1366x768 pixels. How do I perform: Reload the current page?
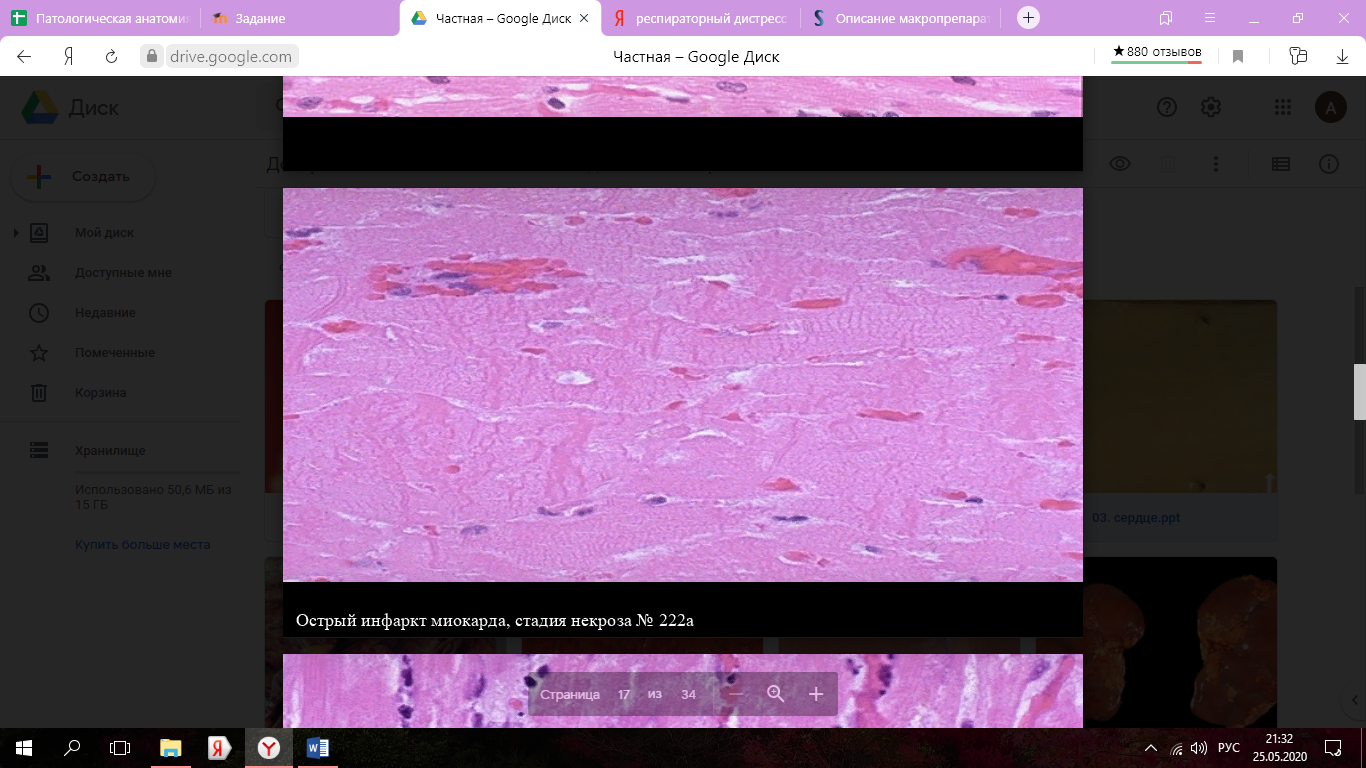[112, 57]
